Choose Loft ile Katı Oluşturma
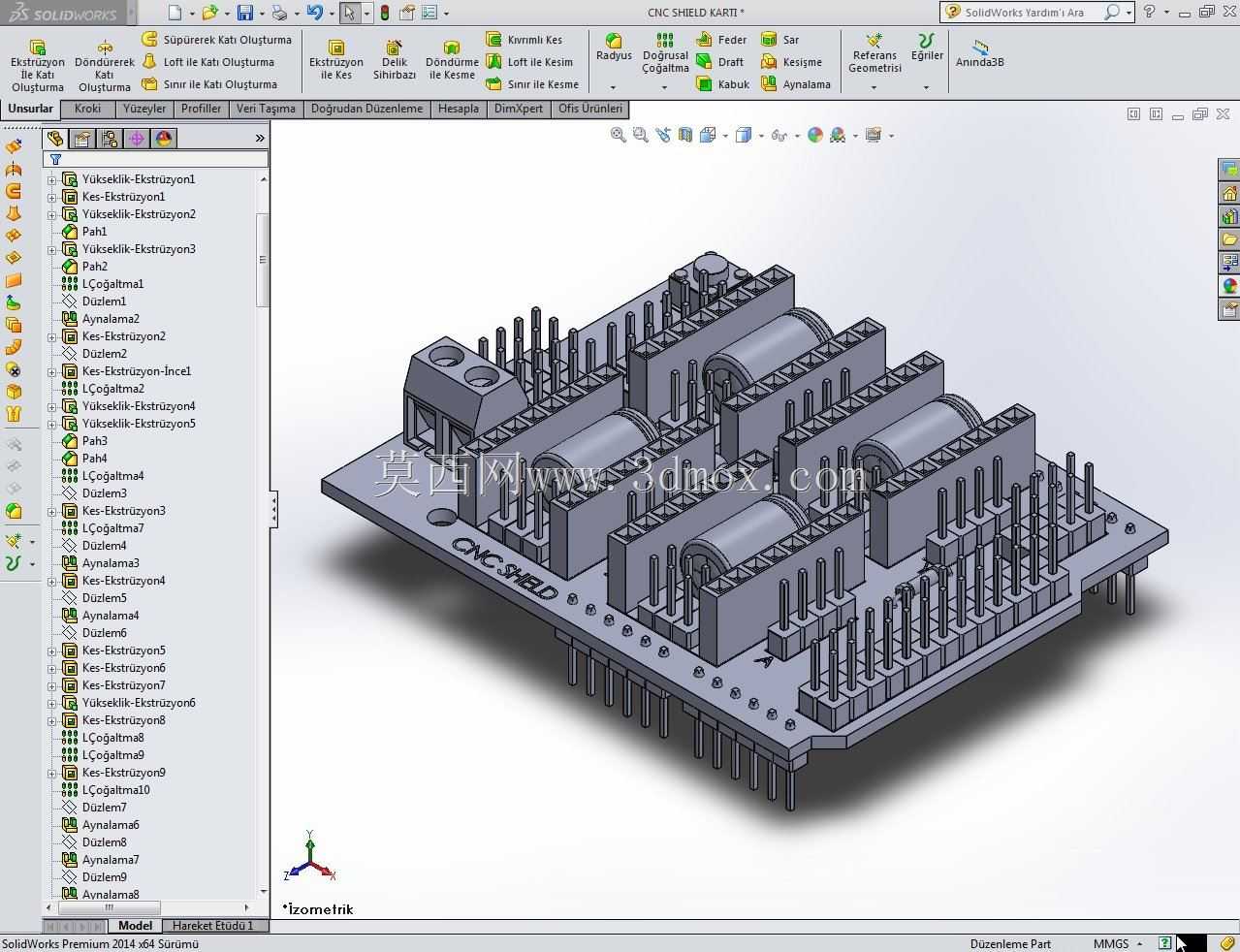 coord(207,62)
